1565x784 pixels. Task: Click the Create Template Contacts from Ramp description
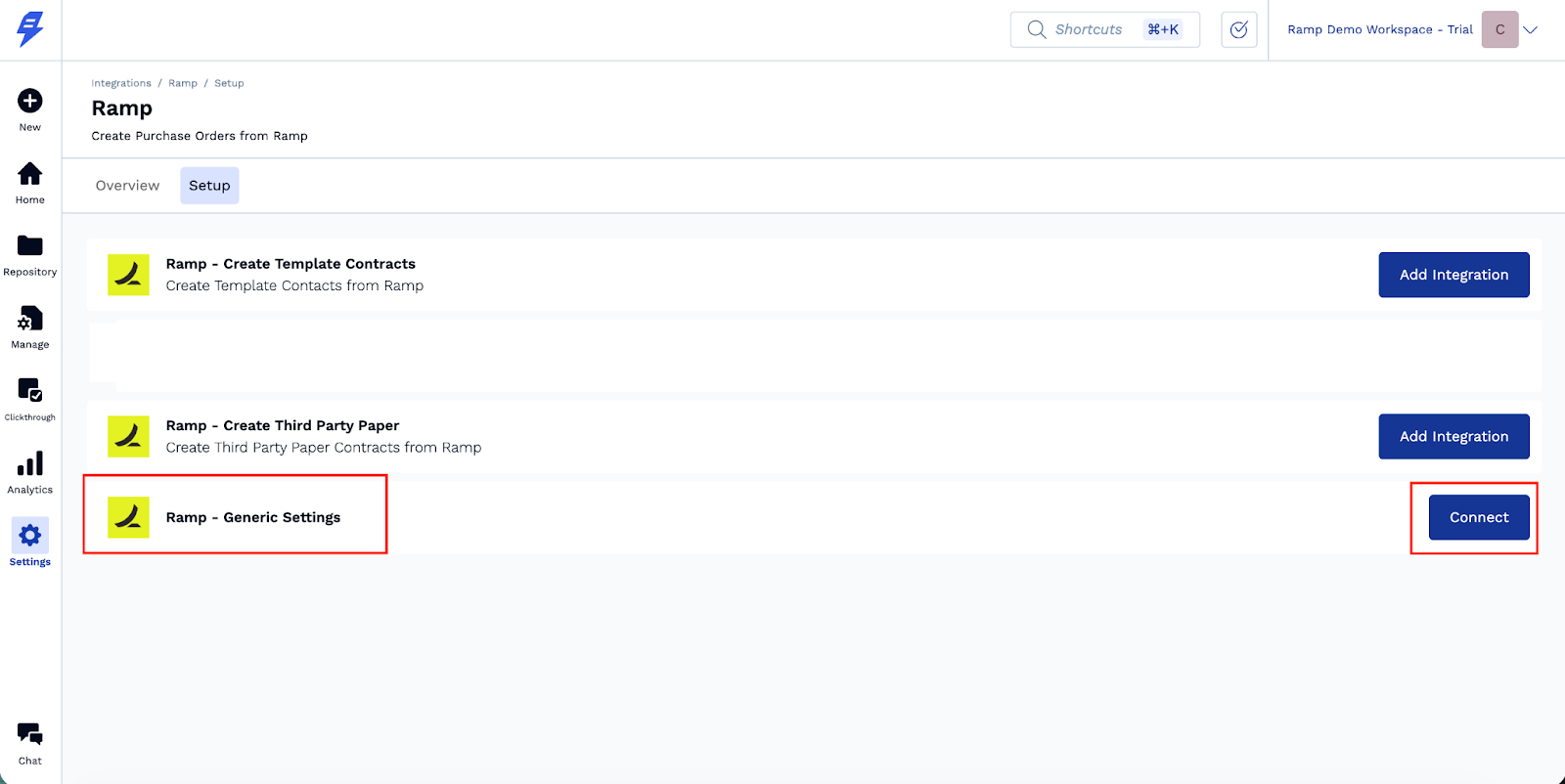[x=294, y=285]
